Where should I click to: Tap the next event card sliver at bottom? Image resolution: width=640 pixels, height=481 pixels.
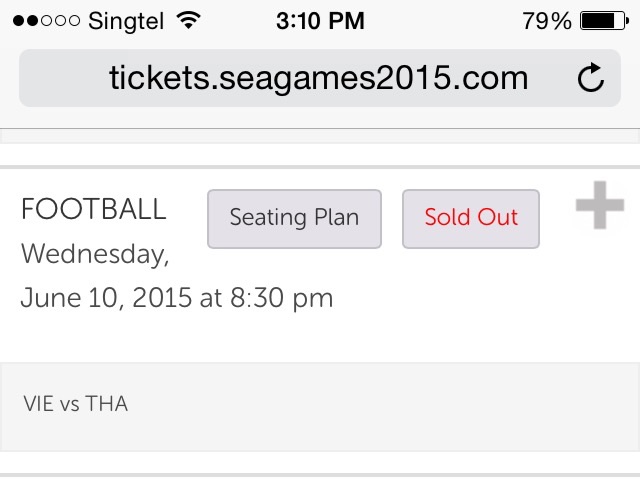[320, 476]
